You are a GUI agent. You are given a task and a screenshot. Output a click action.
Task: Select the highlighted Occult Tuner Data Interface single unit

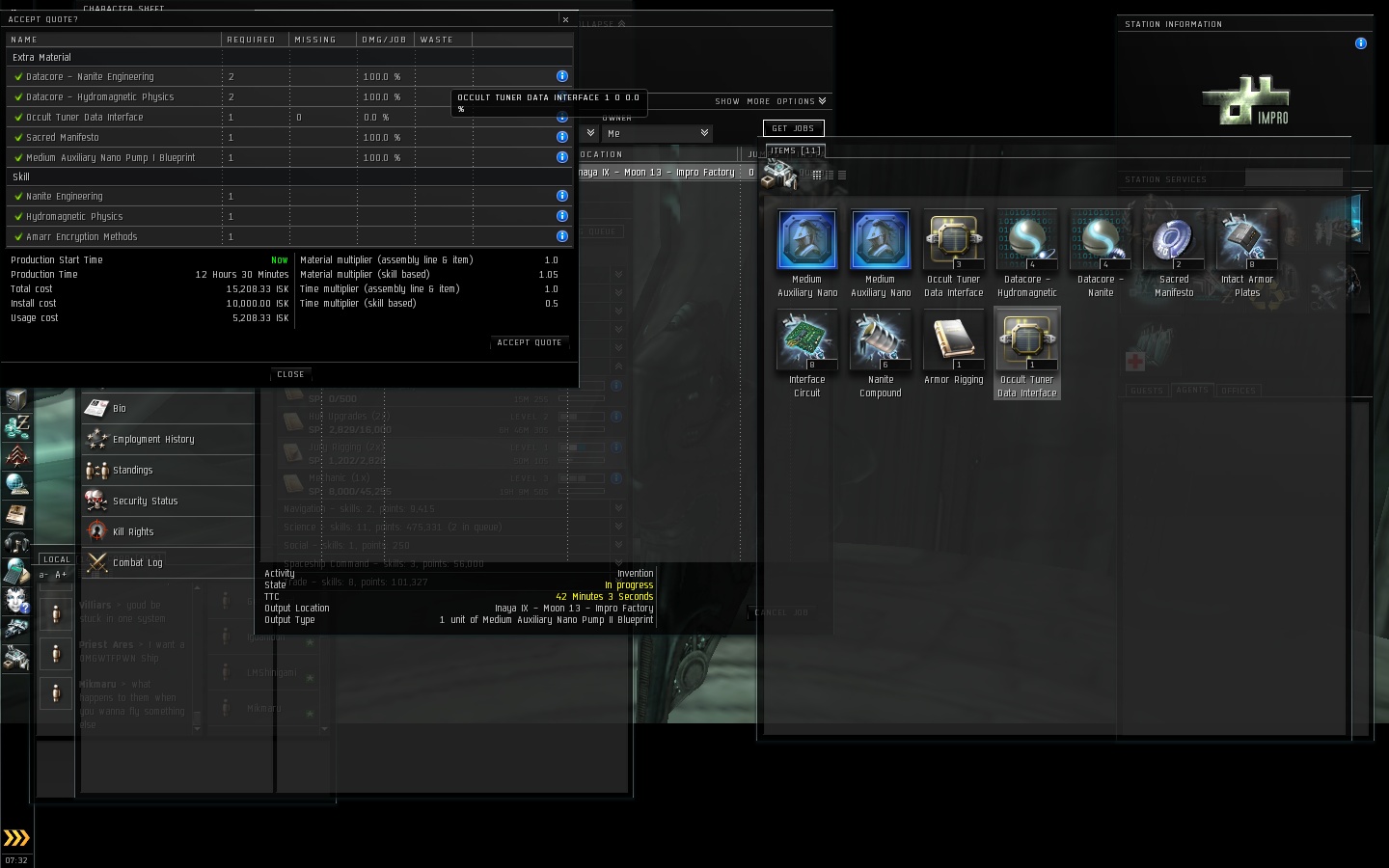[x=1026, y=354]
